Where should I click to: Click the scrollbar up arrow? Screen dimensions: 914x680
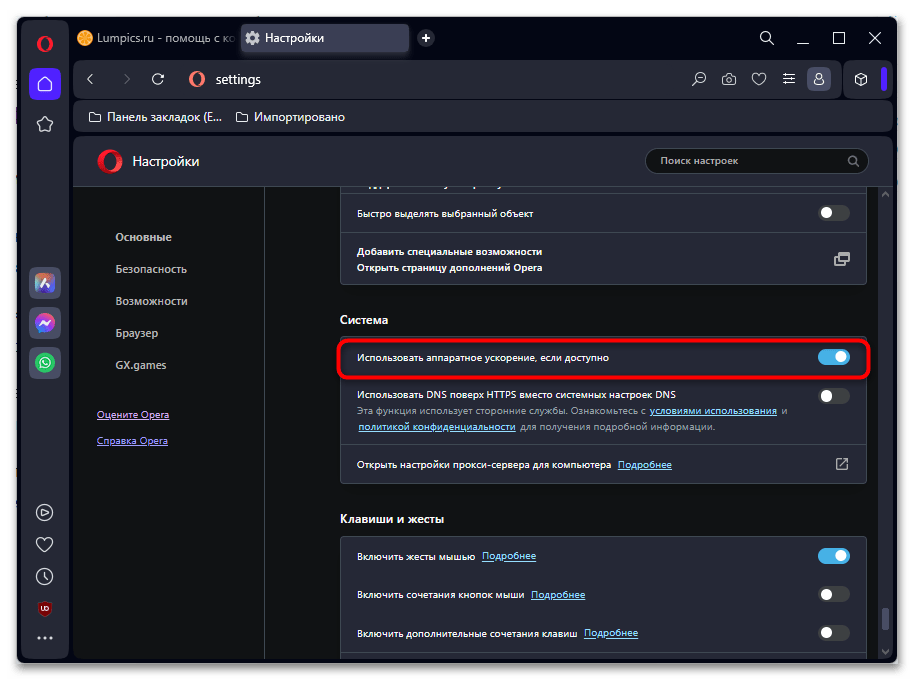click(885, 195)
